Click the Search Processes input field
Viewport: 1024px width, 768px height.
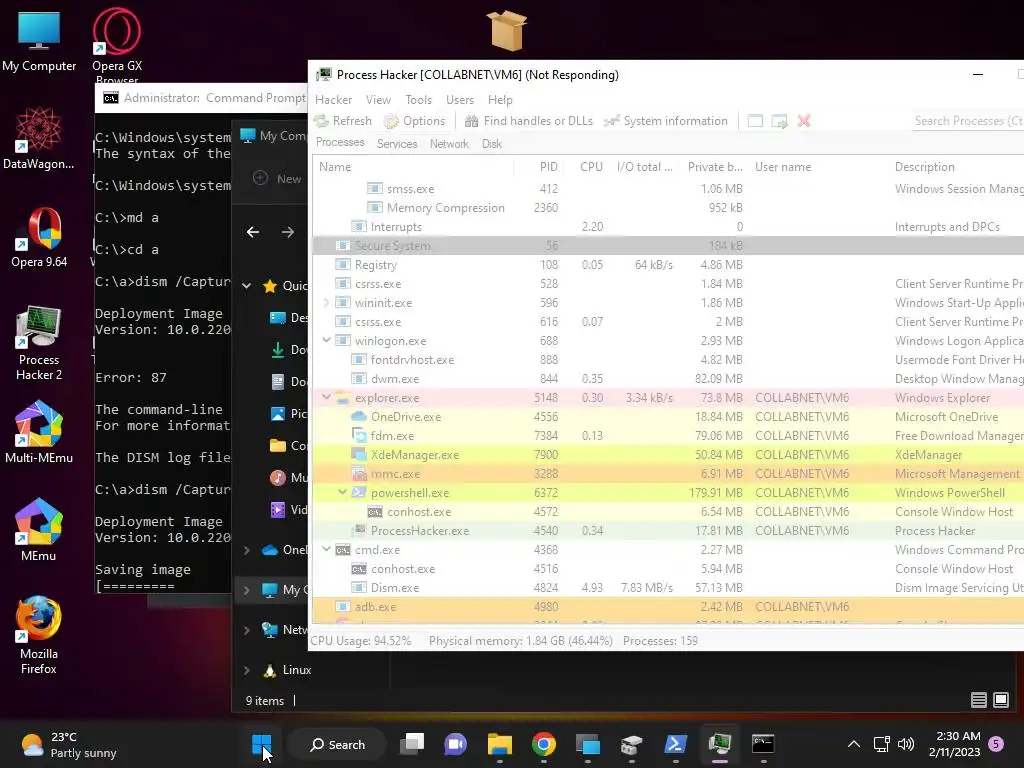[x=968, y=121]
